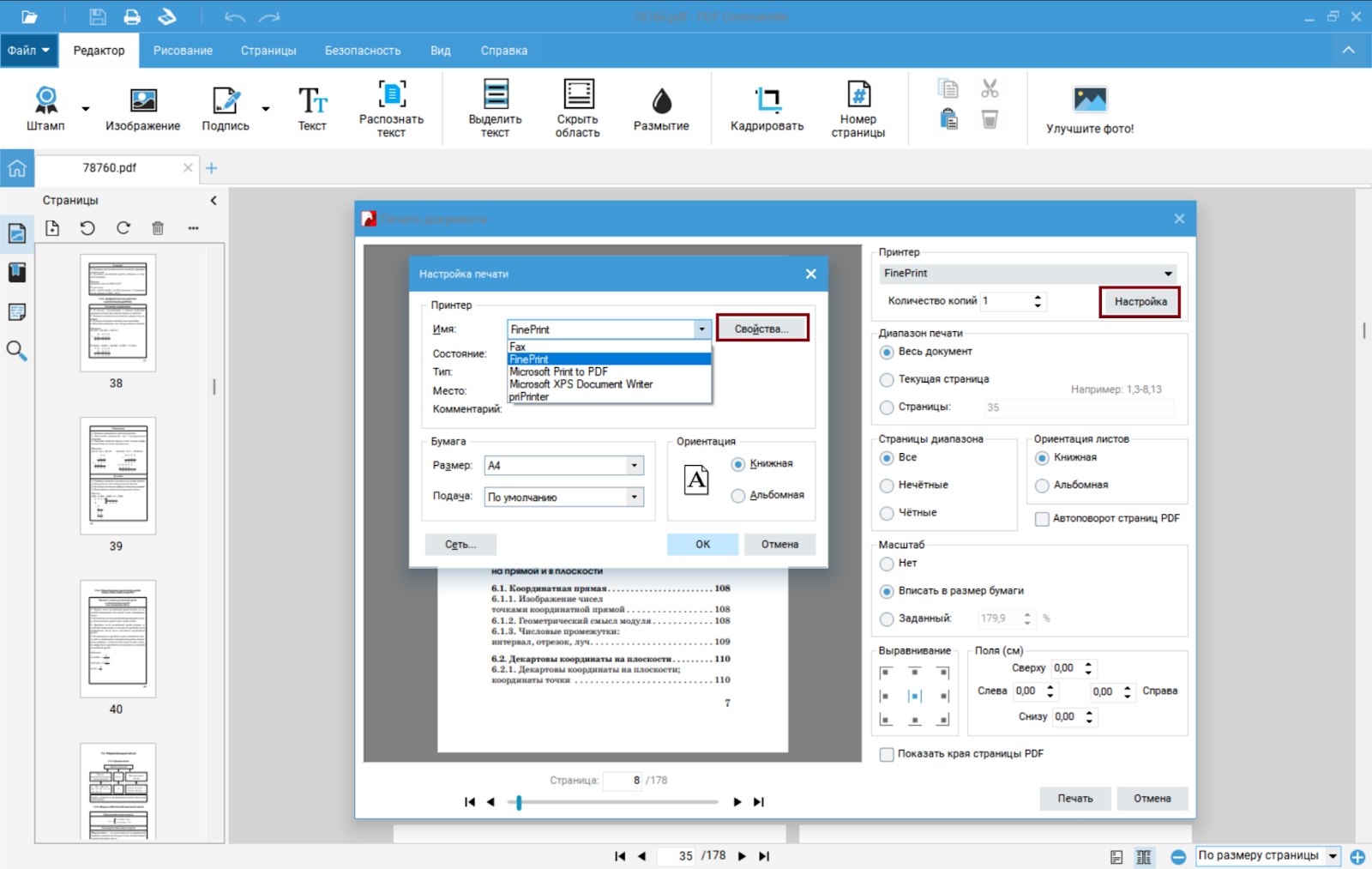Image resolution: width=1372 pixels, height=869 pixels.
Task: Collapse the Страницы panel chevron
Action: point(214,201)
